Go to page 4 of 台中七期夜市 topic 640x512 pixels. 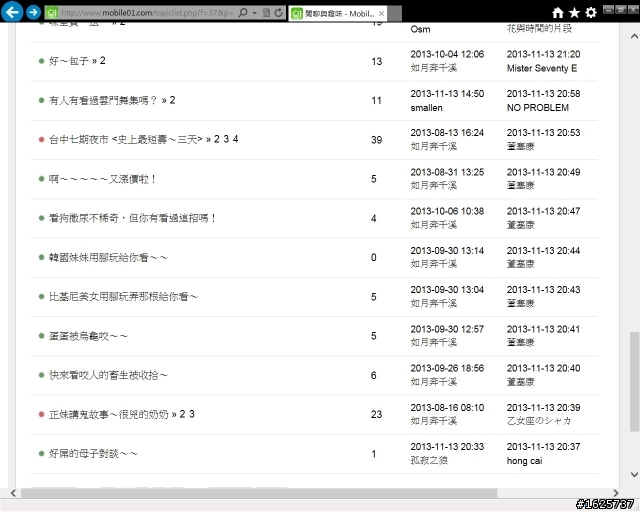pos(236,139)
